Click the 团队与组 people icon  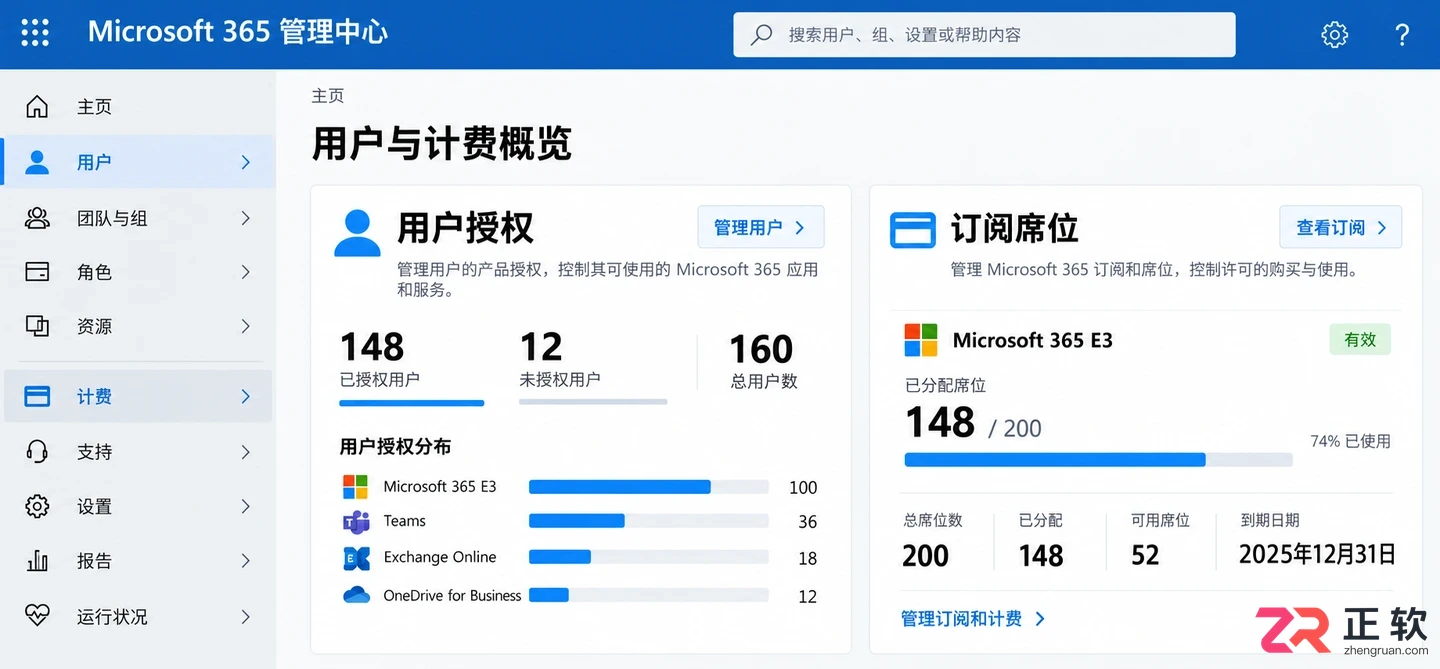[37, 217]
